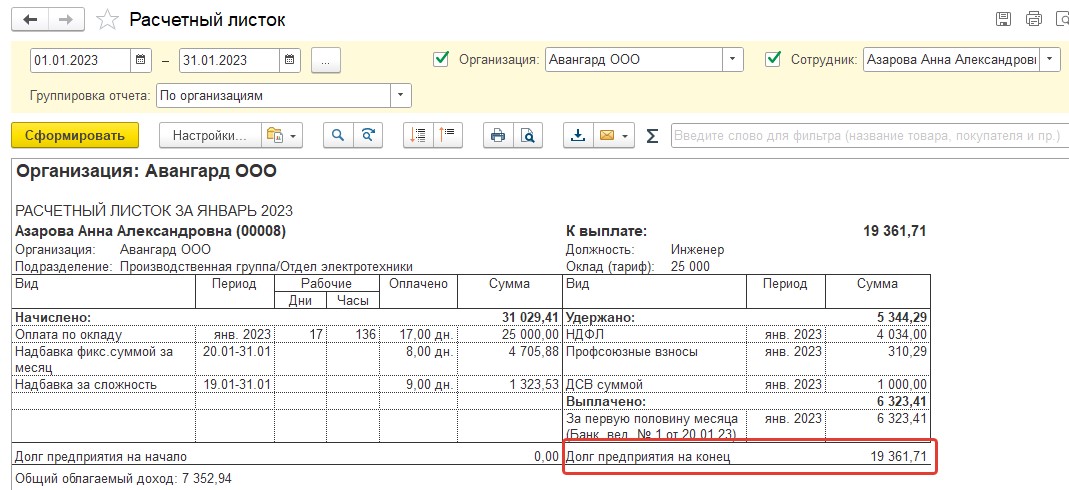Click the end date field 31.01.2023
This screenshot has width=1069, height=490.
(x=230, y=60)
